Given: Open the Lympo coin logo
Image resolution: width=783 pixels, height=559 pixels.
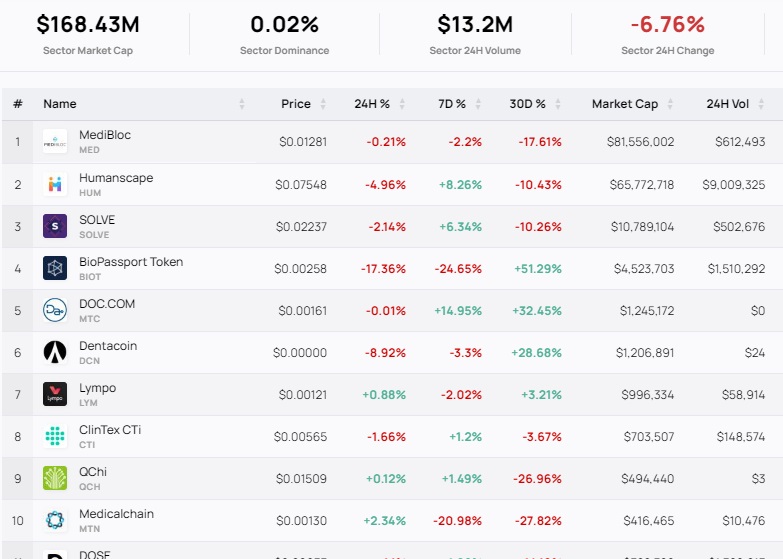Looking at the screenshot, I should (x=55, y=394).
